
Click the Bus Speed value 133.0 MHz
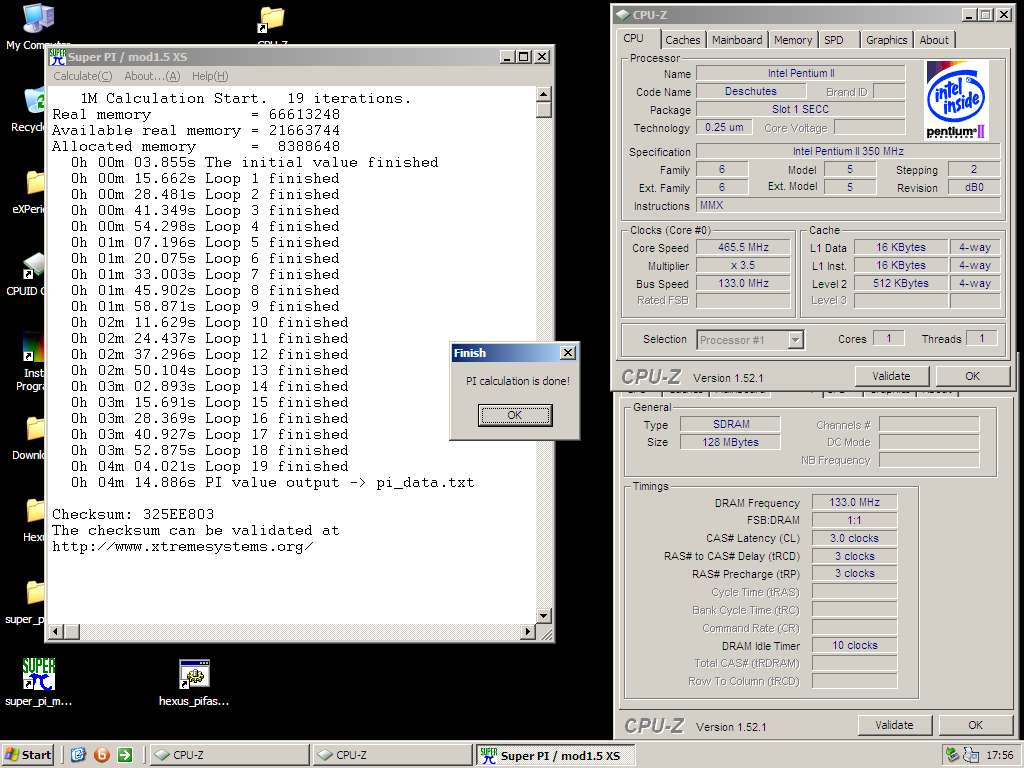tap(743, 283)
